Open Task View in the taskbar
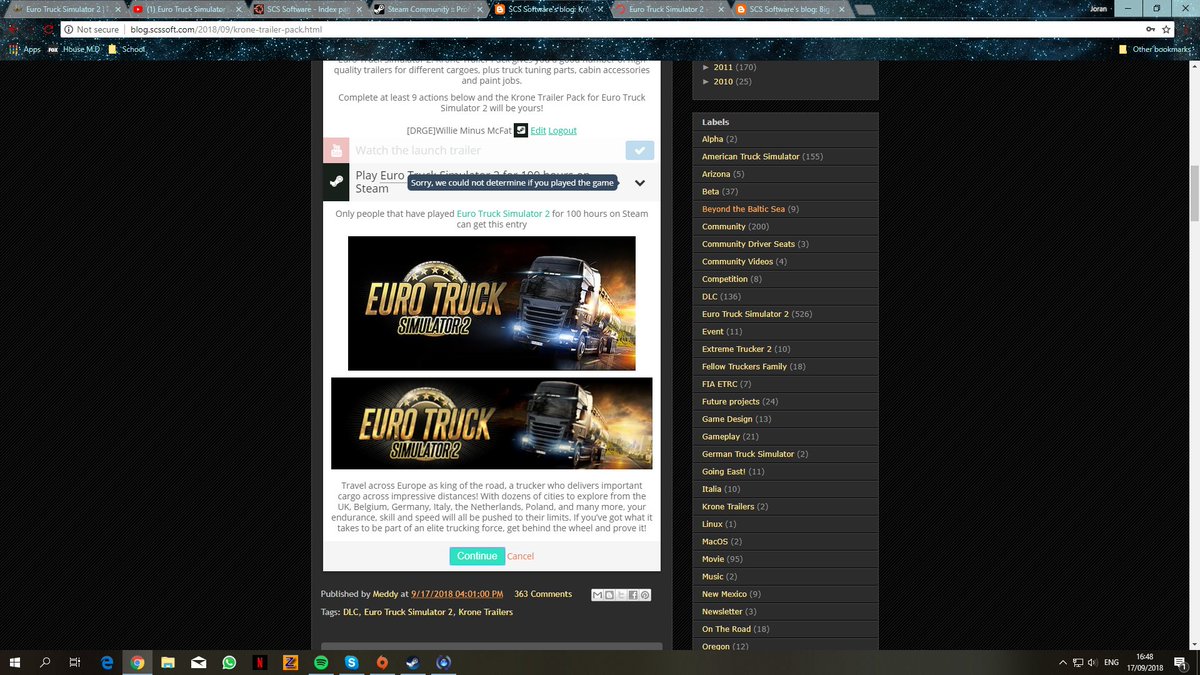Image resolution: width=1200 pixels, height=675 pixels. pyautogui.click(x=75, y=662)
